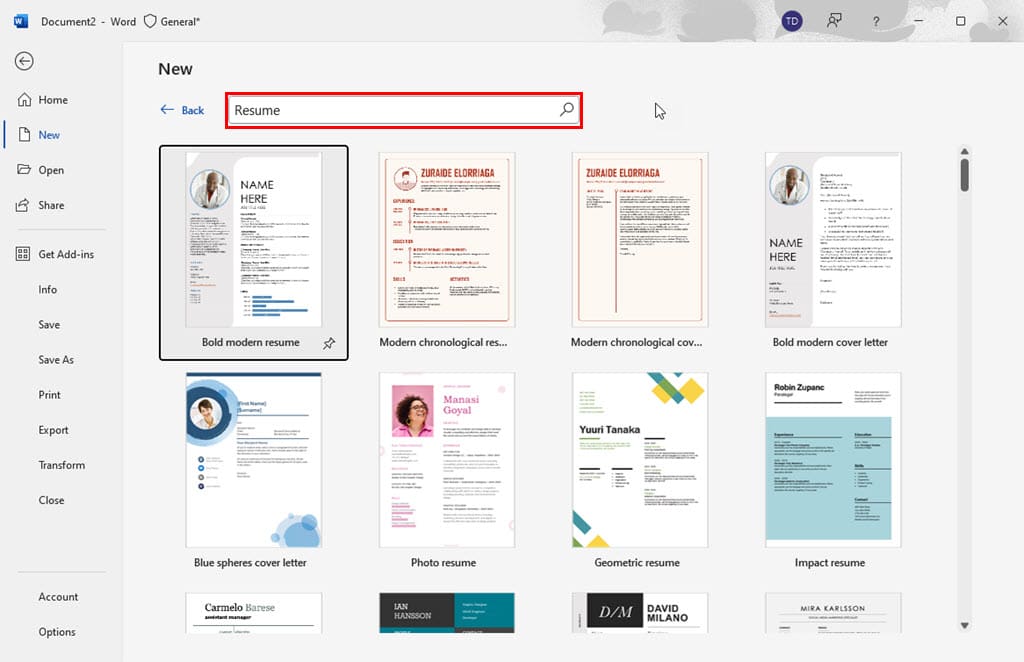Click the 'Bold modern cover letter' caption
The height and width of the screenshot is (662, 1024).
[830, 343]
